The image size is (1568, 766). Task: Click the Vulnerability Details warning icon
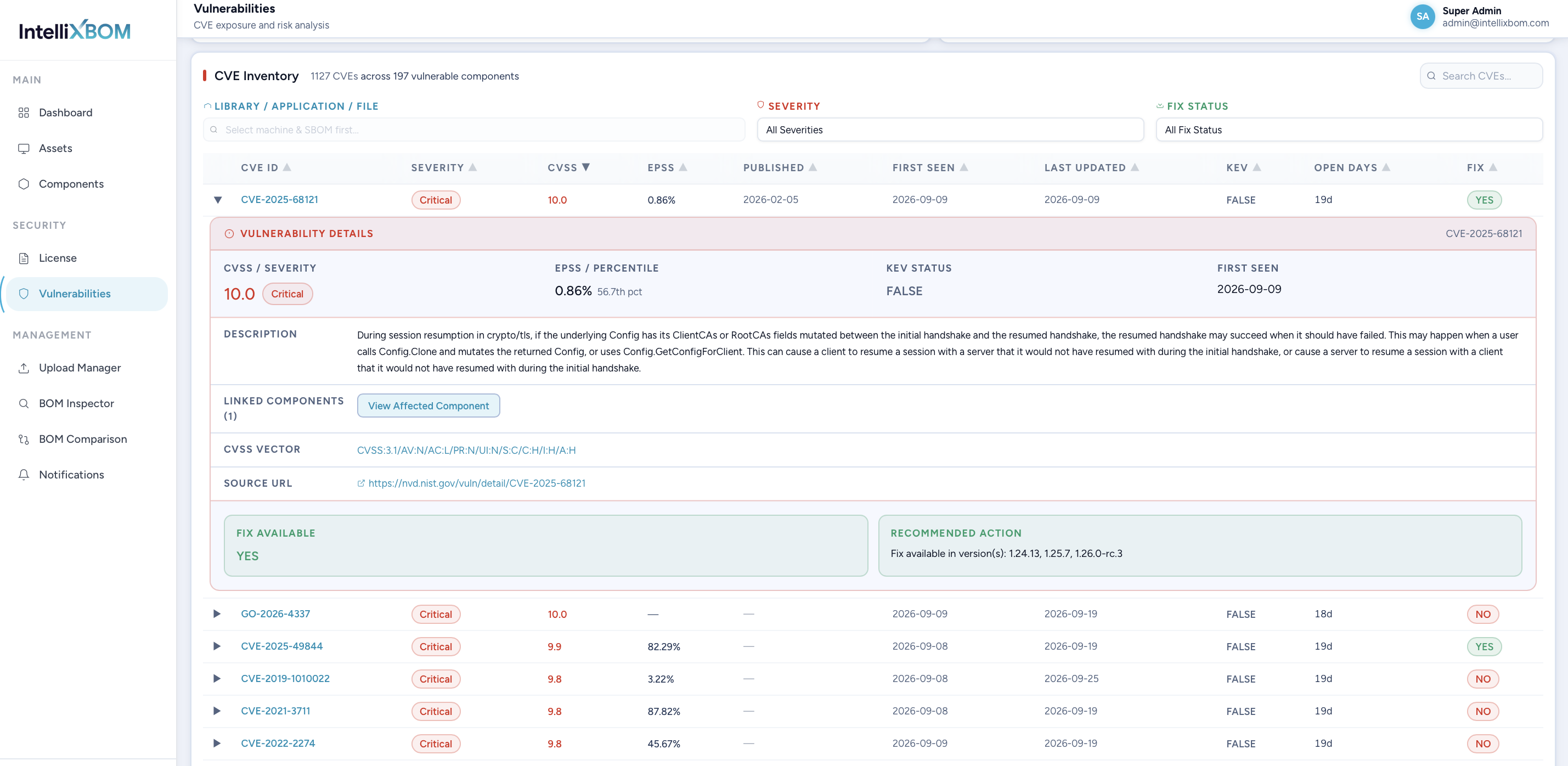click(229, 234)
